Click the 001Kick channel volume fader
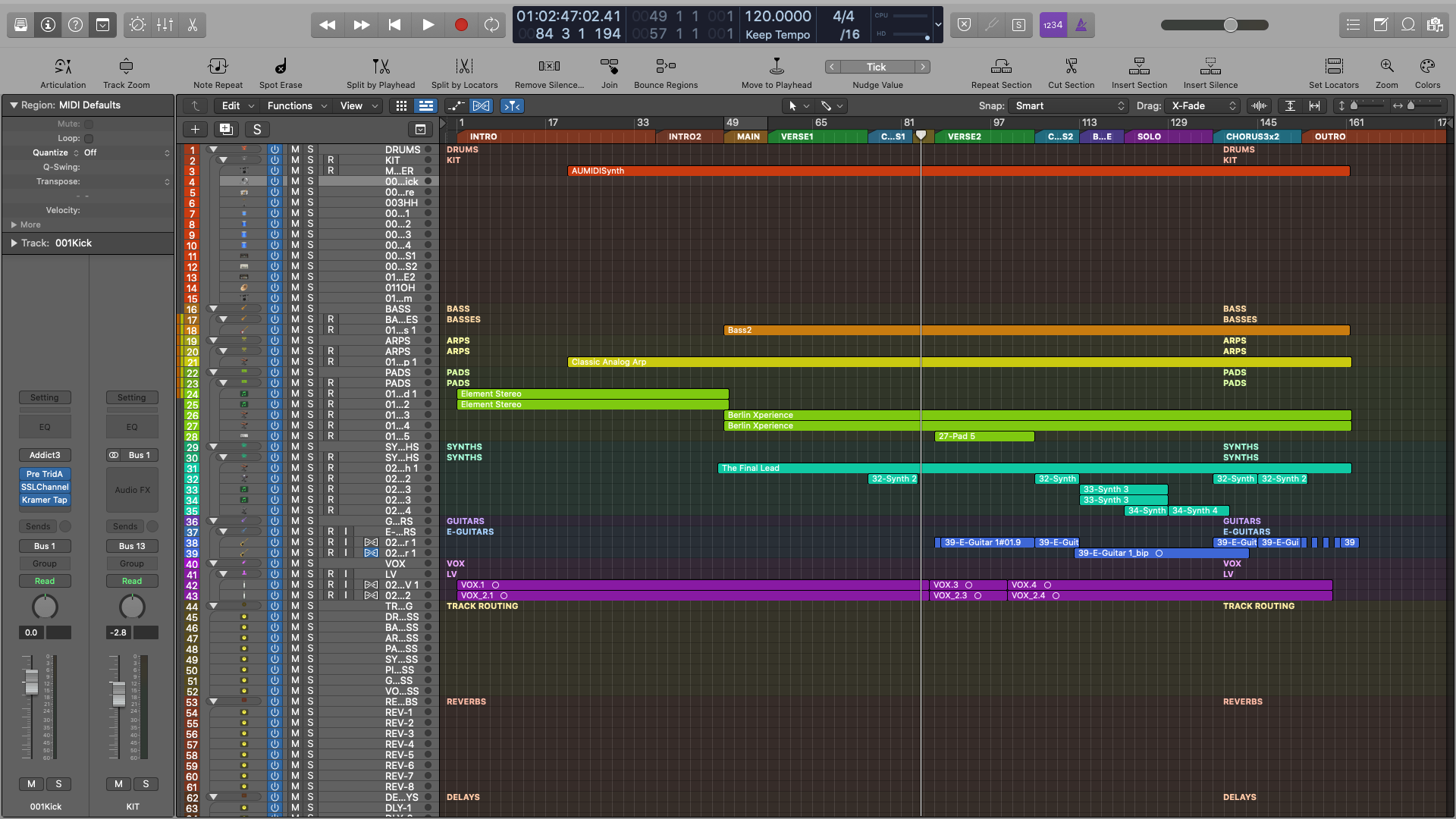The height and width of the screenshot is (819, 1456). tap(31, 682)
